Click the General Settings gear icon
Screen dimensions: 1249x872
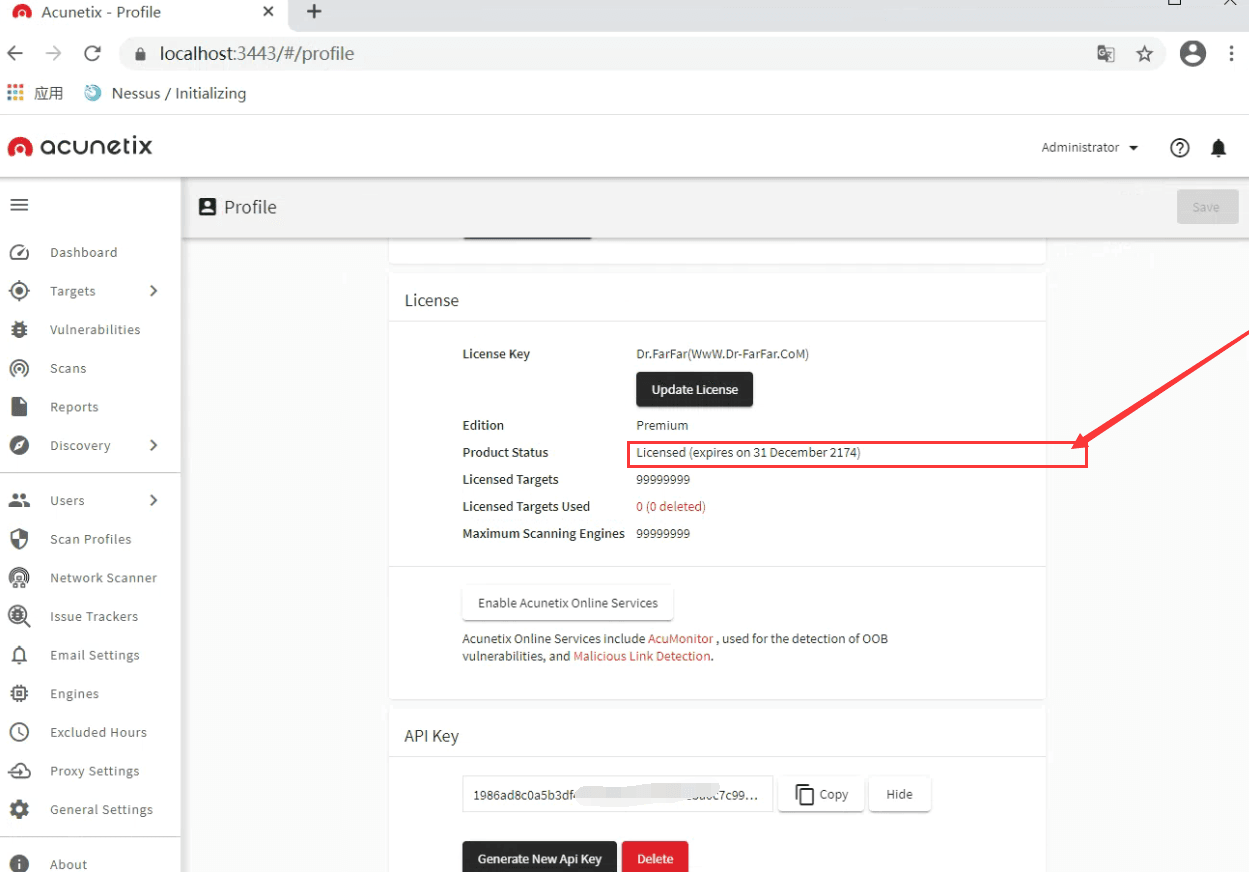tap(19, 810)
